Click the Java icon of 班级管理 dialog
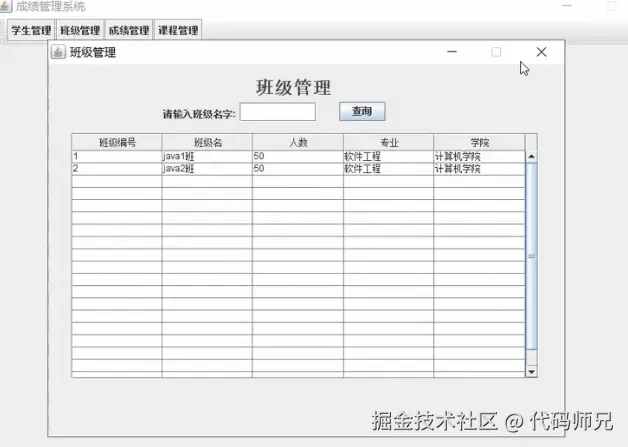 pos(58,52)
